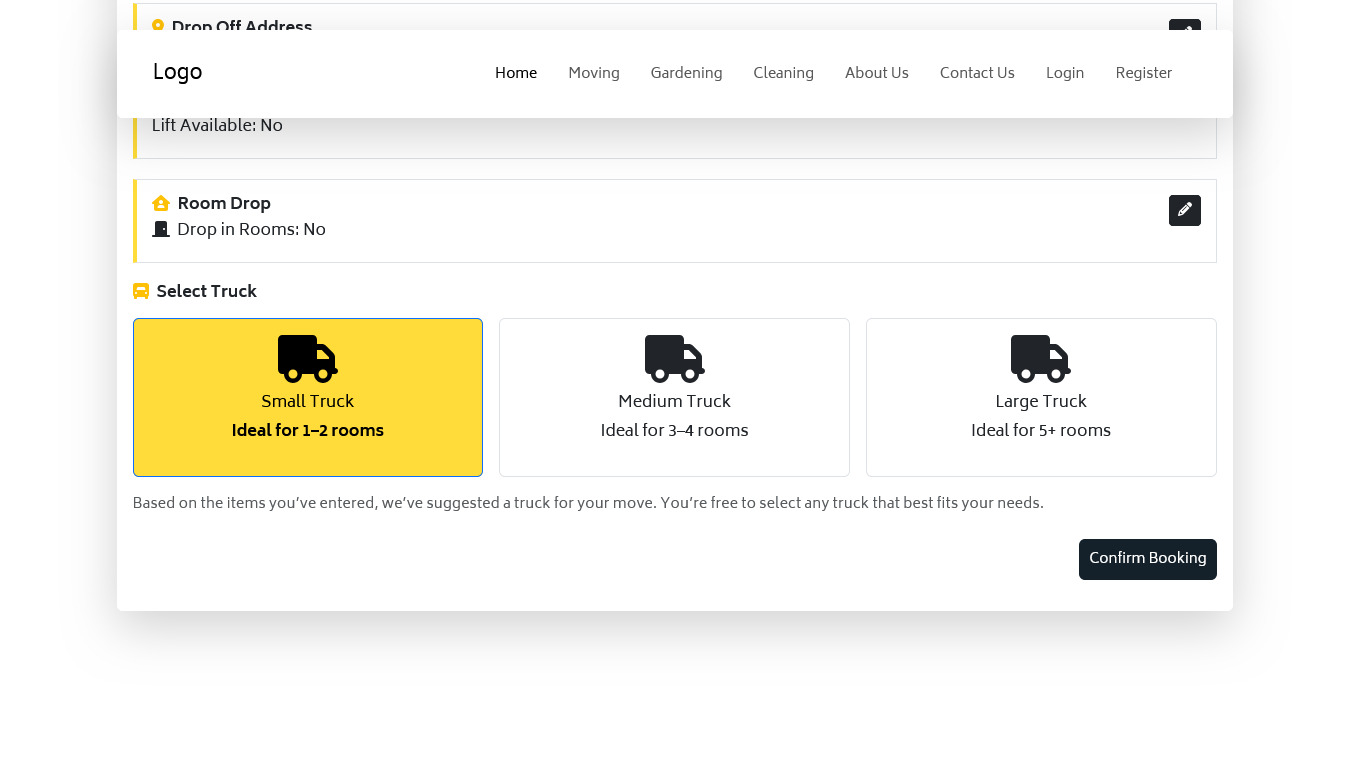Screen dimensions: 1349x768
Task: Open the Moving menu item
Action: click(x=594, y=73)
